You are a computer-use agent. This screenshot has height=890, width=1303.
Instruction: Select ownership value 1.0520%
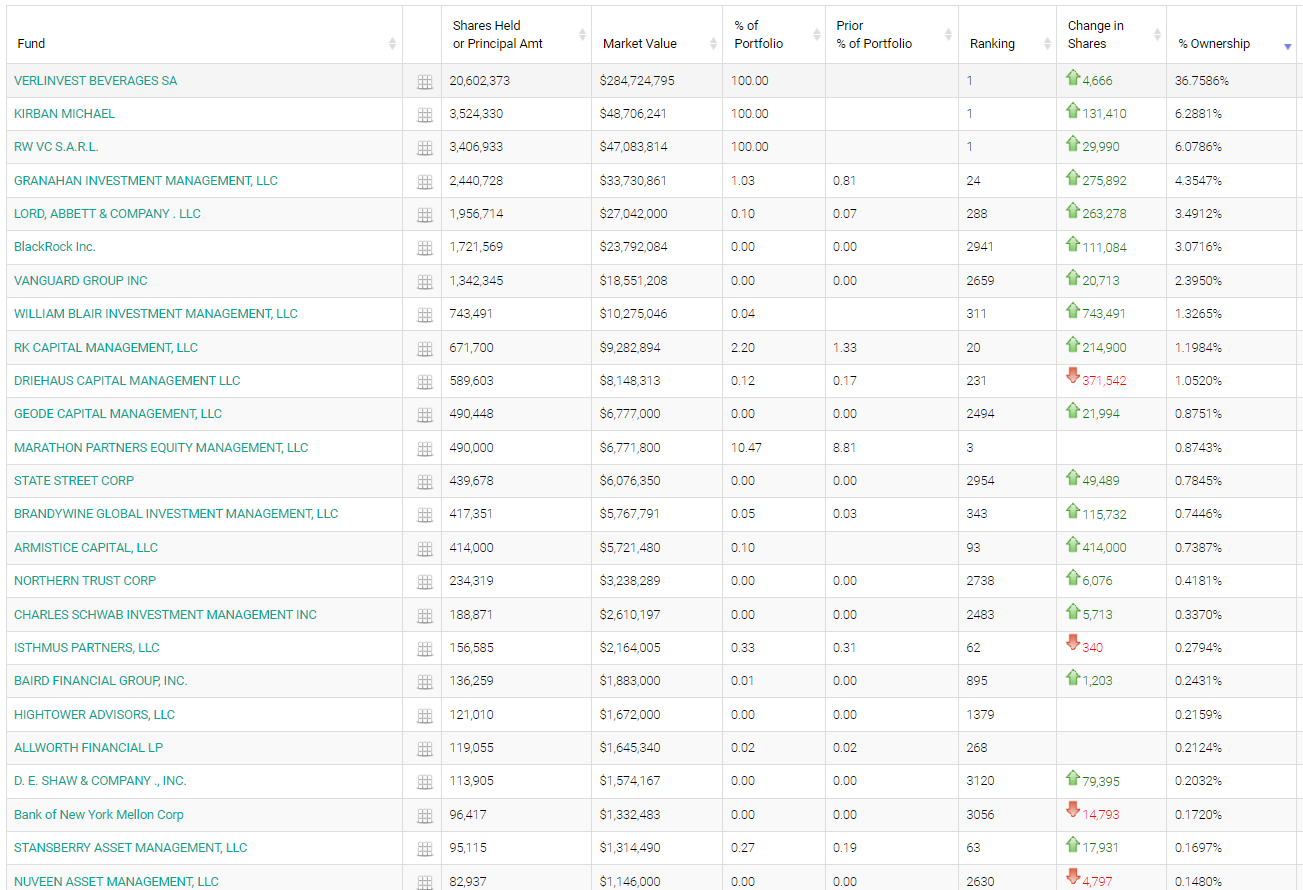coord(1198,380)
